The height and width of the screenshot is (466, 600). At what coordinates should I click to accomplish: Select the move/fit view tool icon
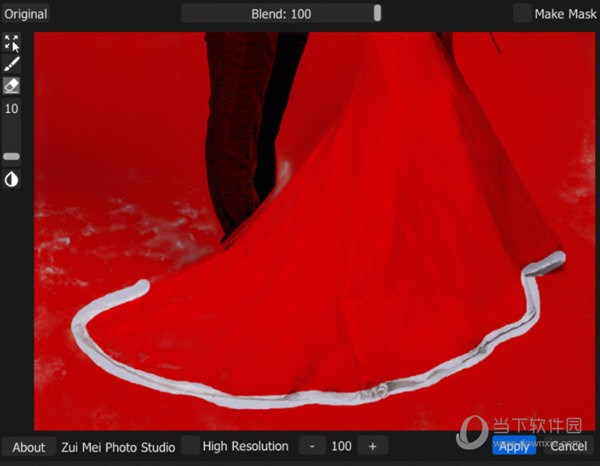11,43
